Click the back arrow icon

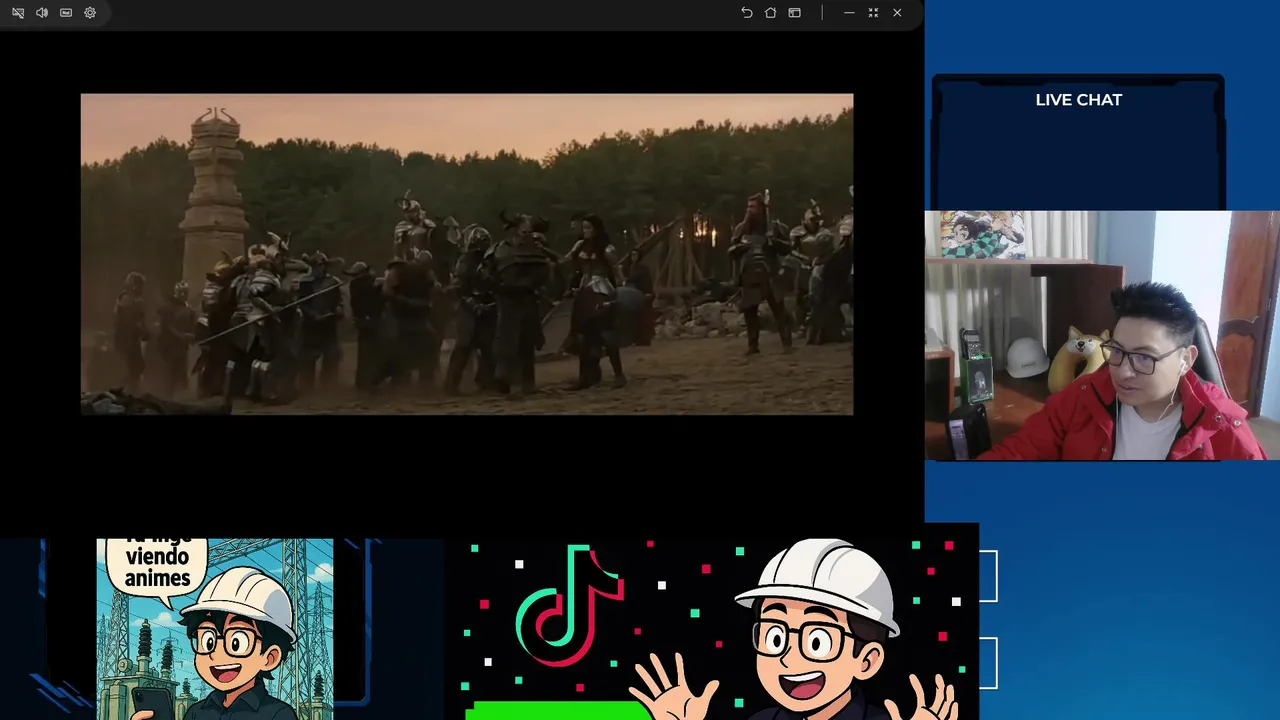click(x=746, y=13)
